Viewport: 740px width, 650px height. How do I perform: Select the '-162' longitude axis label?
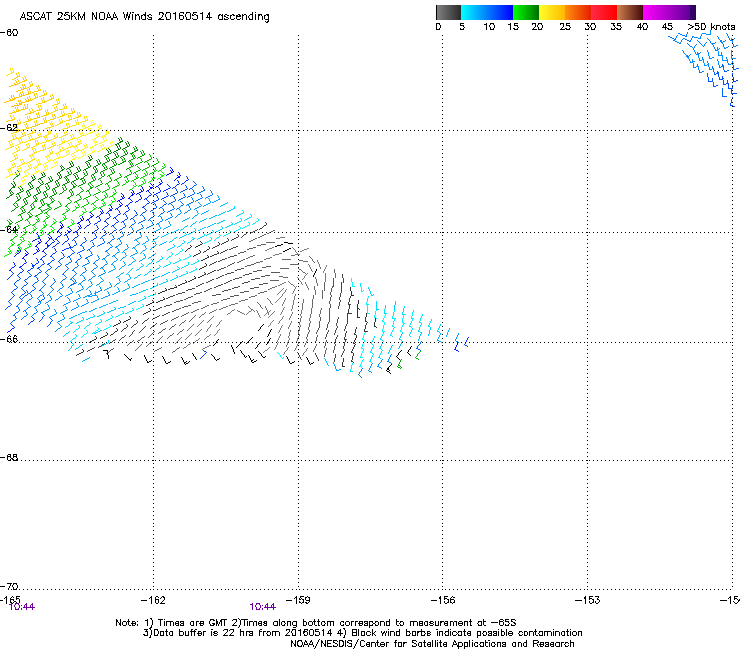pos(153,600)
